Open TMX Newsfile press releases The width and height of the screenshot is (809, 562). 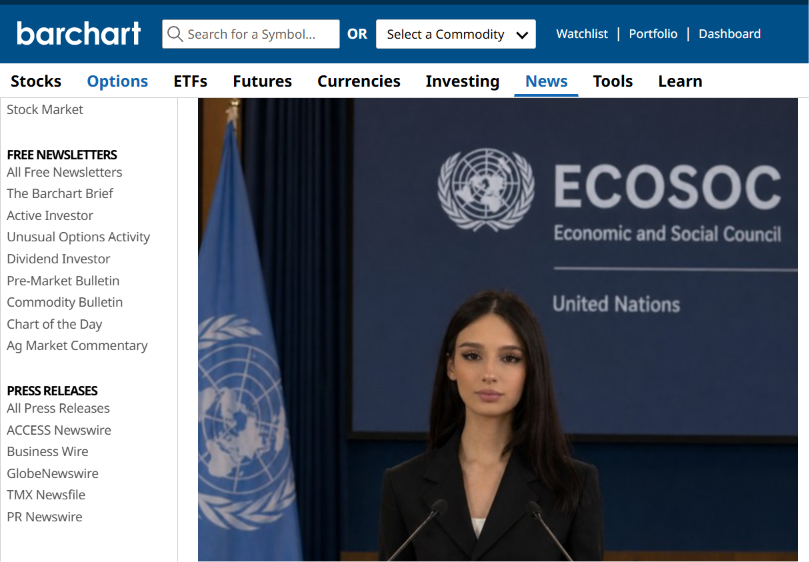coord(46,495)
